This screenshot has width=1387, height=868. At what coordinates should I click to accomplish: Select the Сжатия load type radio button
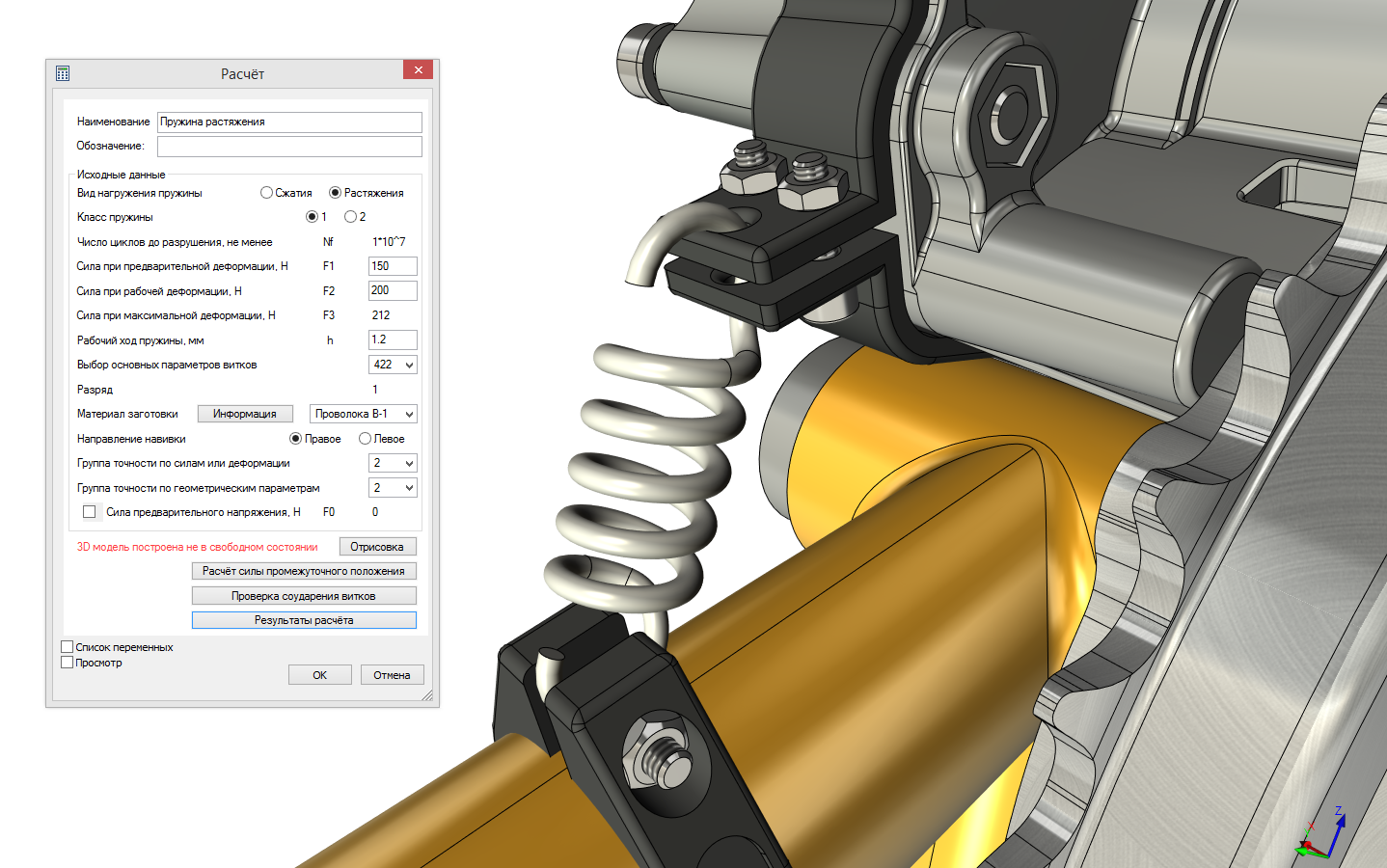tap(266, 193)
